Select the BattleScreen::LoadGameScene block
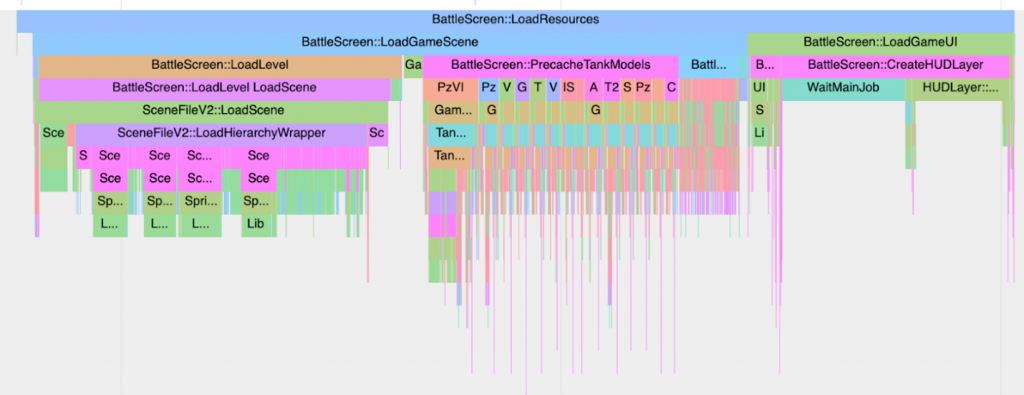This screenshot has height=395, width=1024. (390, 42)
